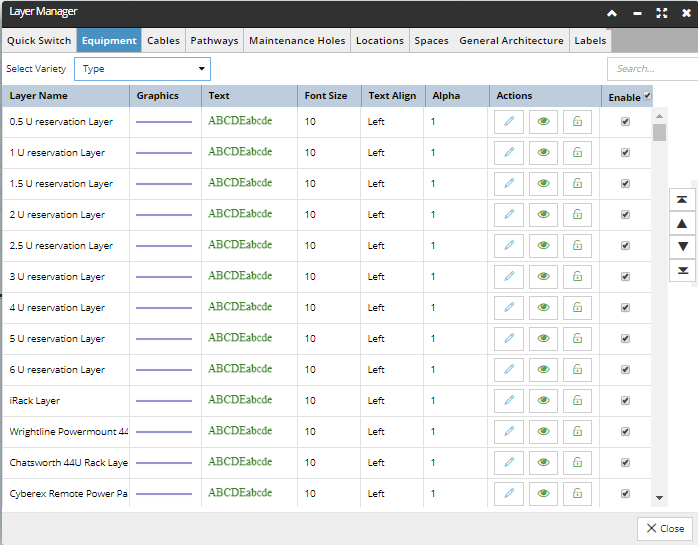Toggle visibility of 5 U reservation Layer

click(x=543, y=338)
